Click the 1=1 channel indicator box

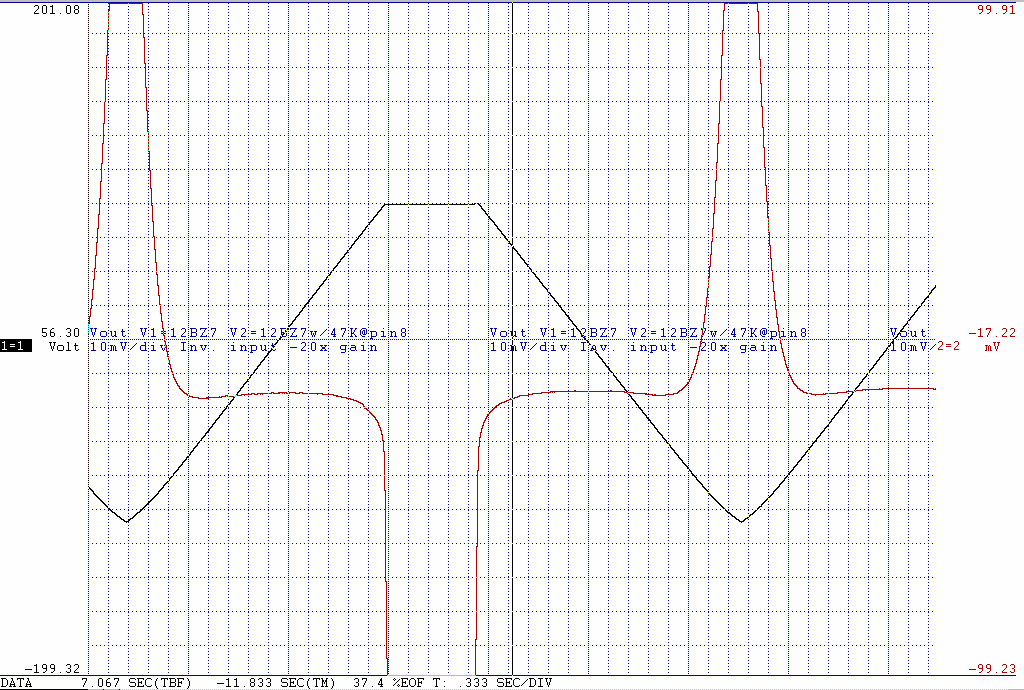[17, 347]
